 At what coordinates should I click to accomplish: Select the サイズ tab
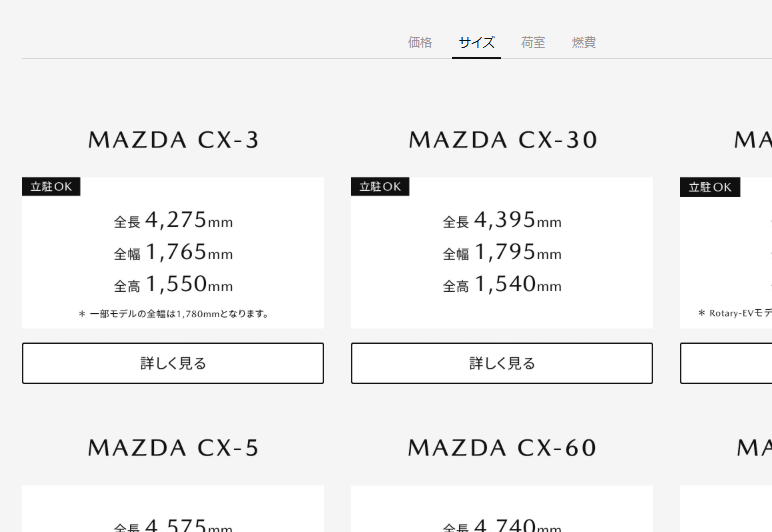click(476, 42)
